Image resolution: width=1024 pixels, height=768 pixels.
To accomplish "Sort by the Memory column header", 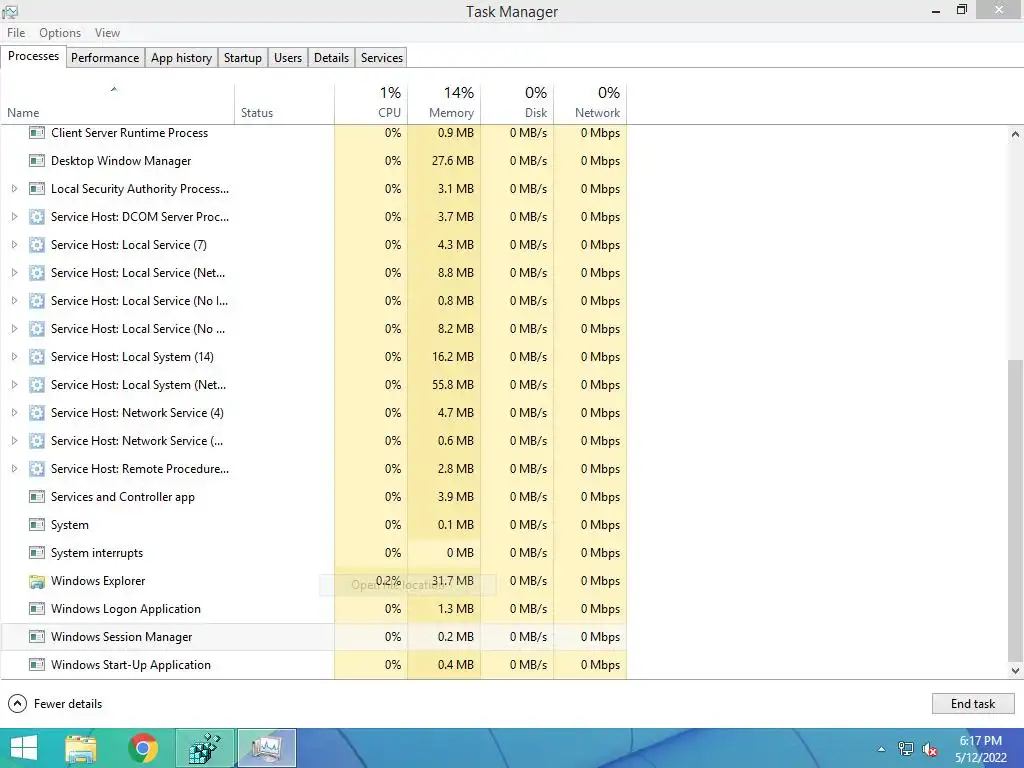I will pyautogui.click(x=444, y=104).
